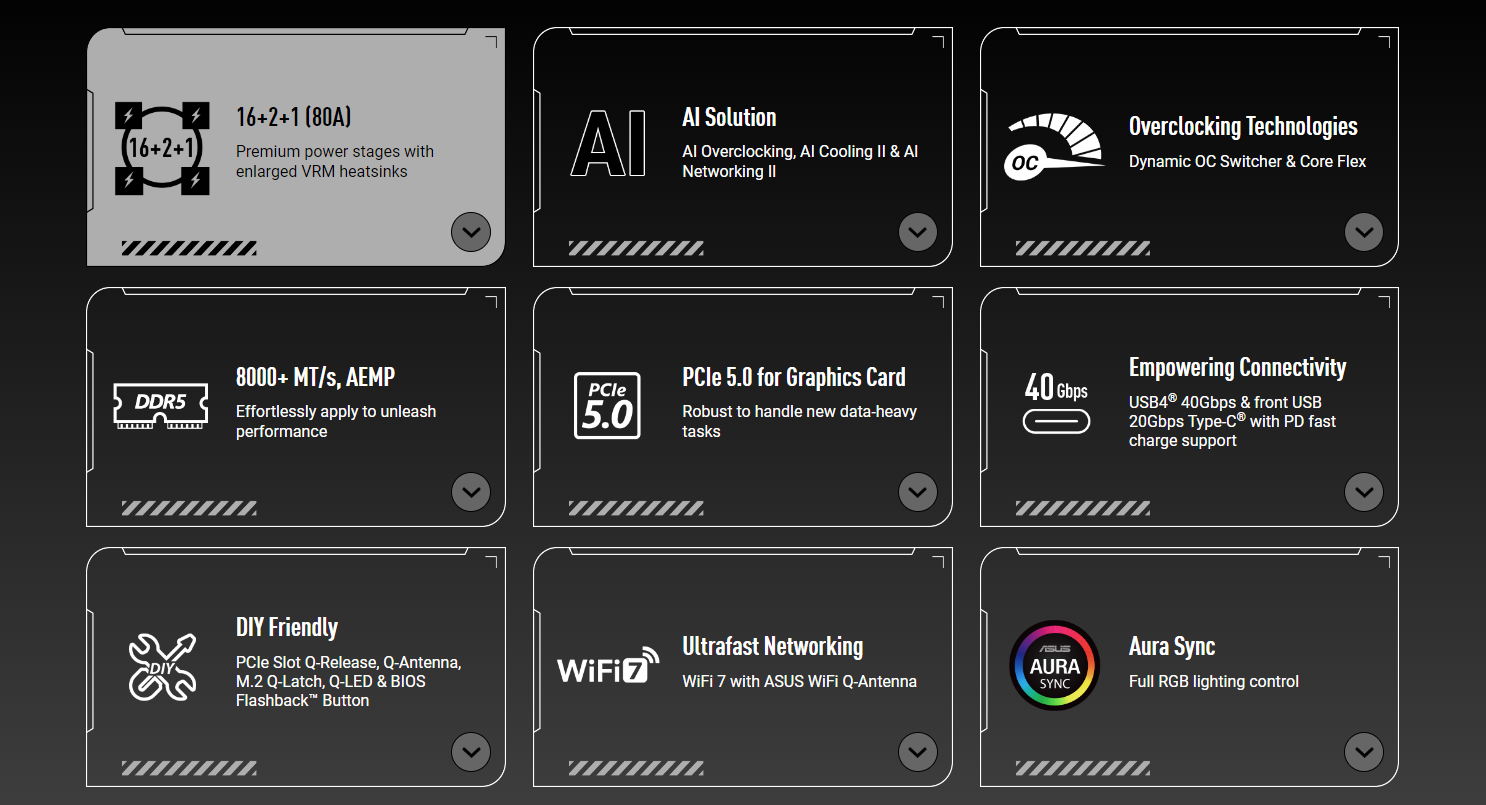Click the 40 Gbps USB-C icon
The image size is (1486, 805).
click(x=1056, y=402)
